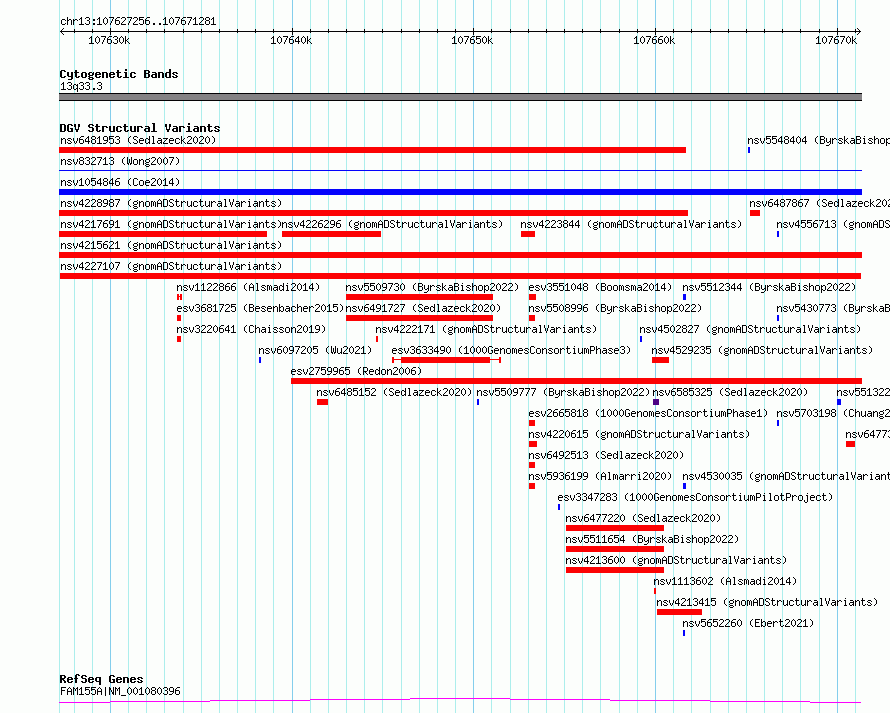Select nsv4223844 gnomADStructuralVariants label
This screenshot has width=890, height=713.
click(x=631, y=224)
